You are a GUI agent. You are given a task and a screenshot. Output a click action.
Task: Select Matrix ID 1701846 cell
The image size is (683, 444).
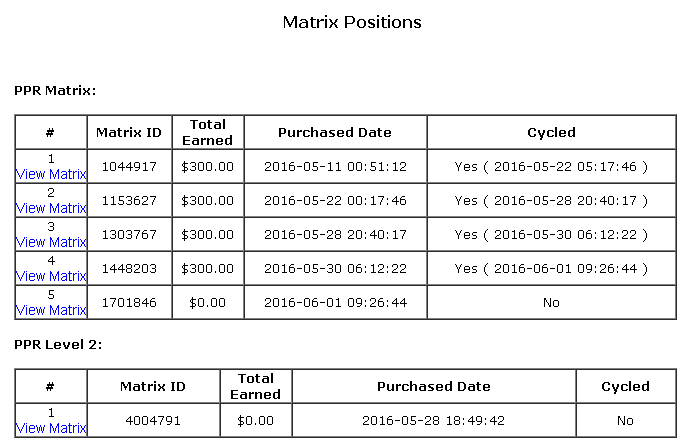129,303
